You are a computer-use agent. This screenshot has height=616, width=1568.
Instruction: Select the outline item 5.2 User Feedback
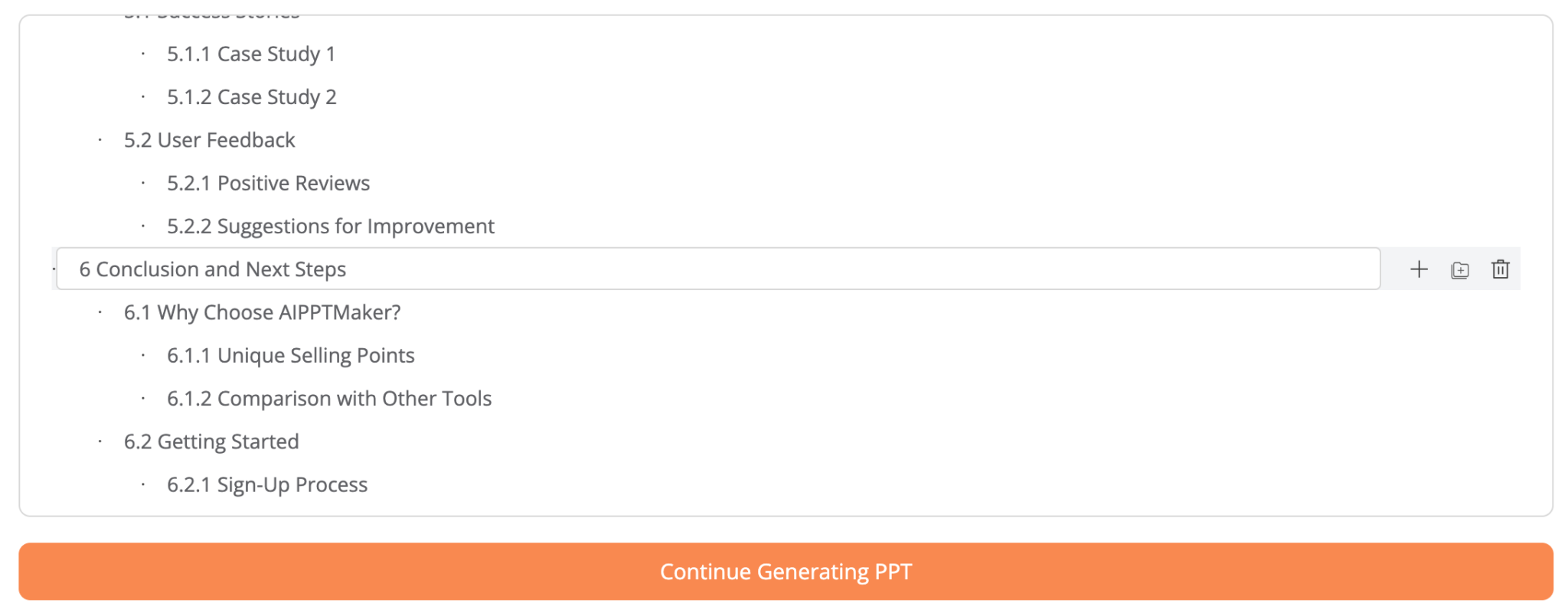pos(210,140)
